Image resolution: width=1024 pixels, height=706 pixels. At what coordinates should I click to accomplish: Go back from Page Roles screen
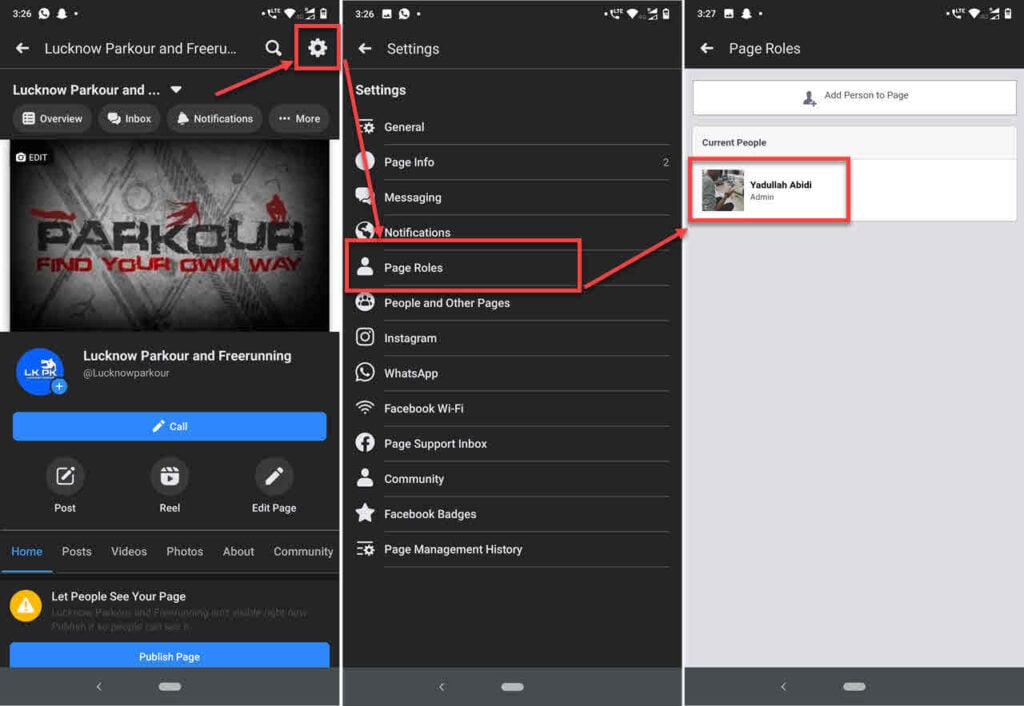707,48
